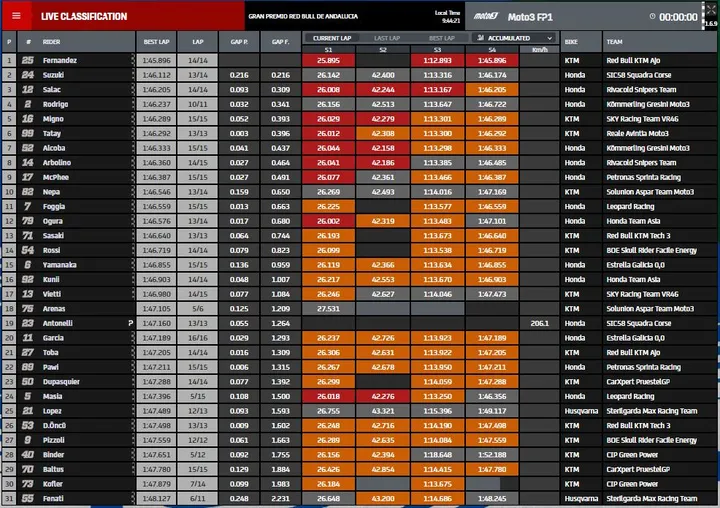Select rider Rodrigo row
Viewport: 720px width, 508px height.
(x=360, y=104)
